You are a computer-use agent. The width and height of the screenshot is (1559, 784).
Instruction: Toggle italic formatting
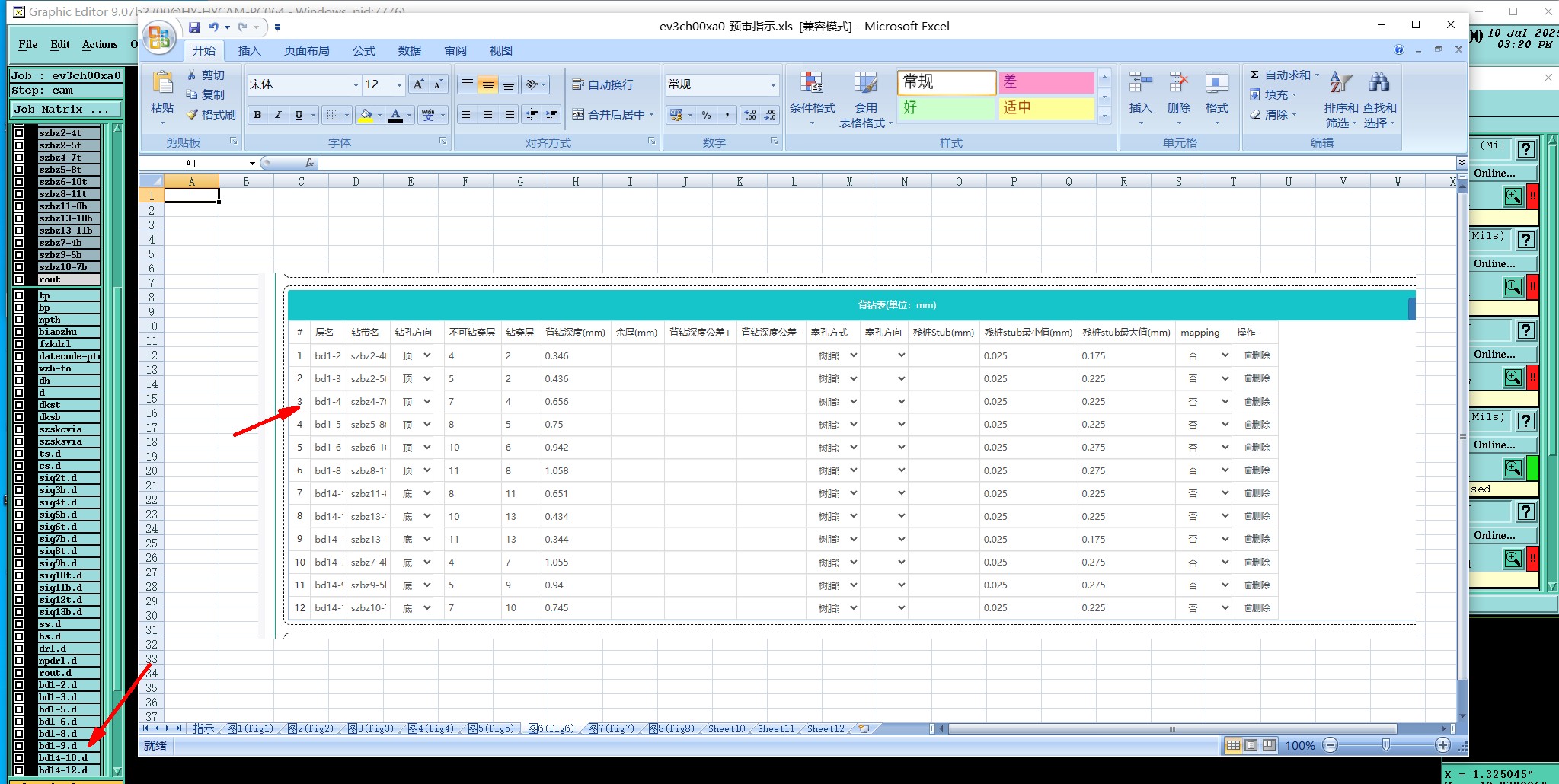click(278, 115)
